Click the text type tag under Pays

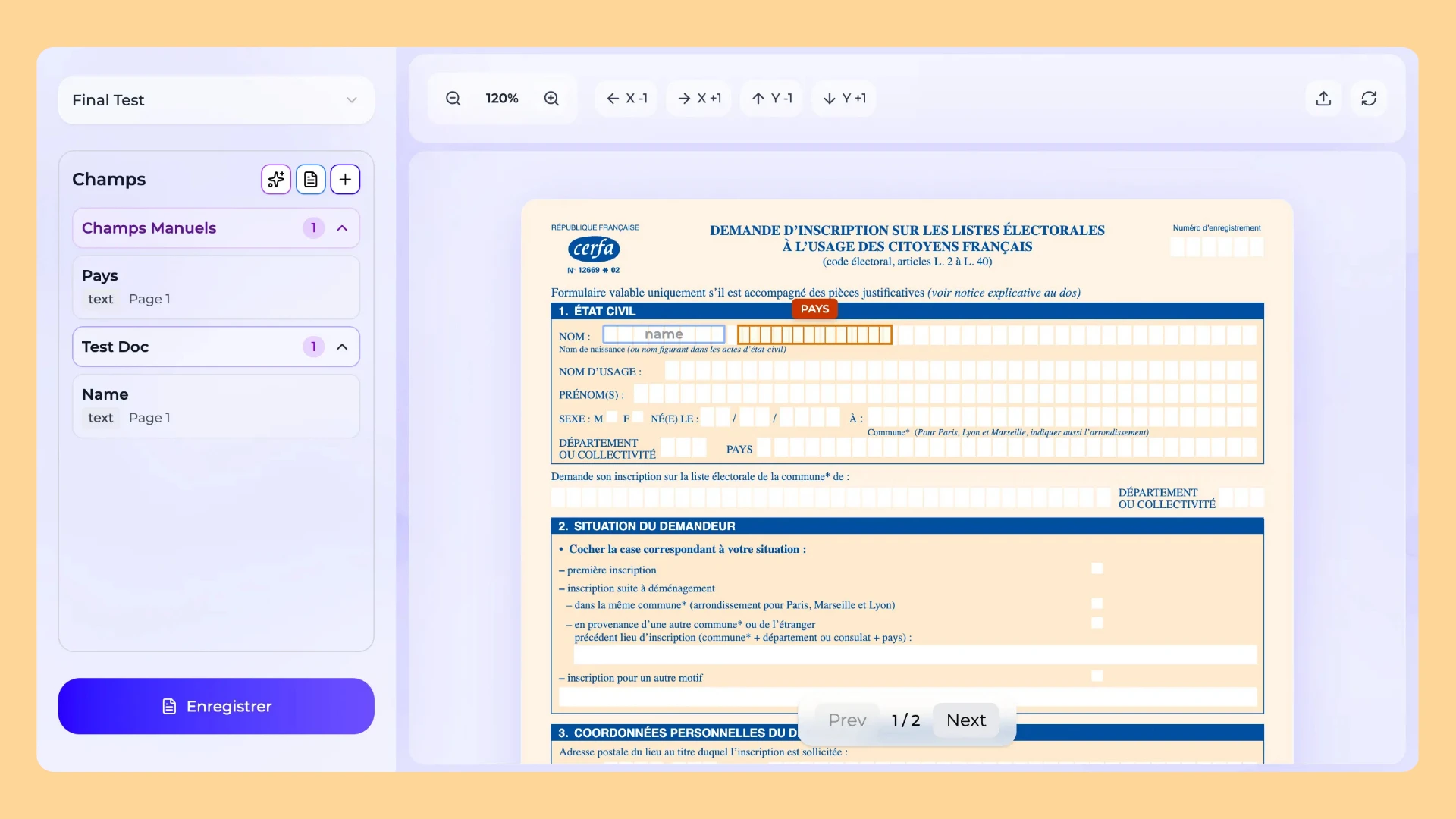(100, 300)
